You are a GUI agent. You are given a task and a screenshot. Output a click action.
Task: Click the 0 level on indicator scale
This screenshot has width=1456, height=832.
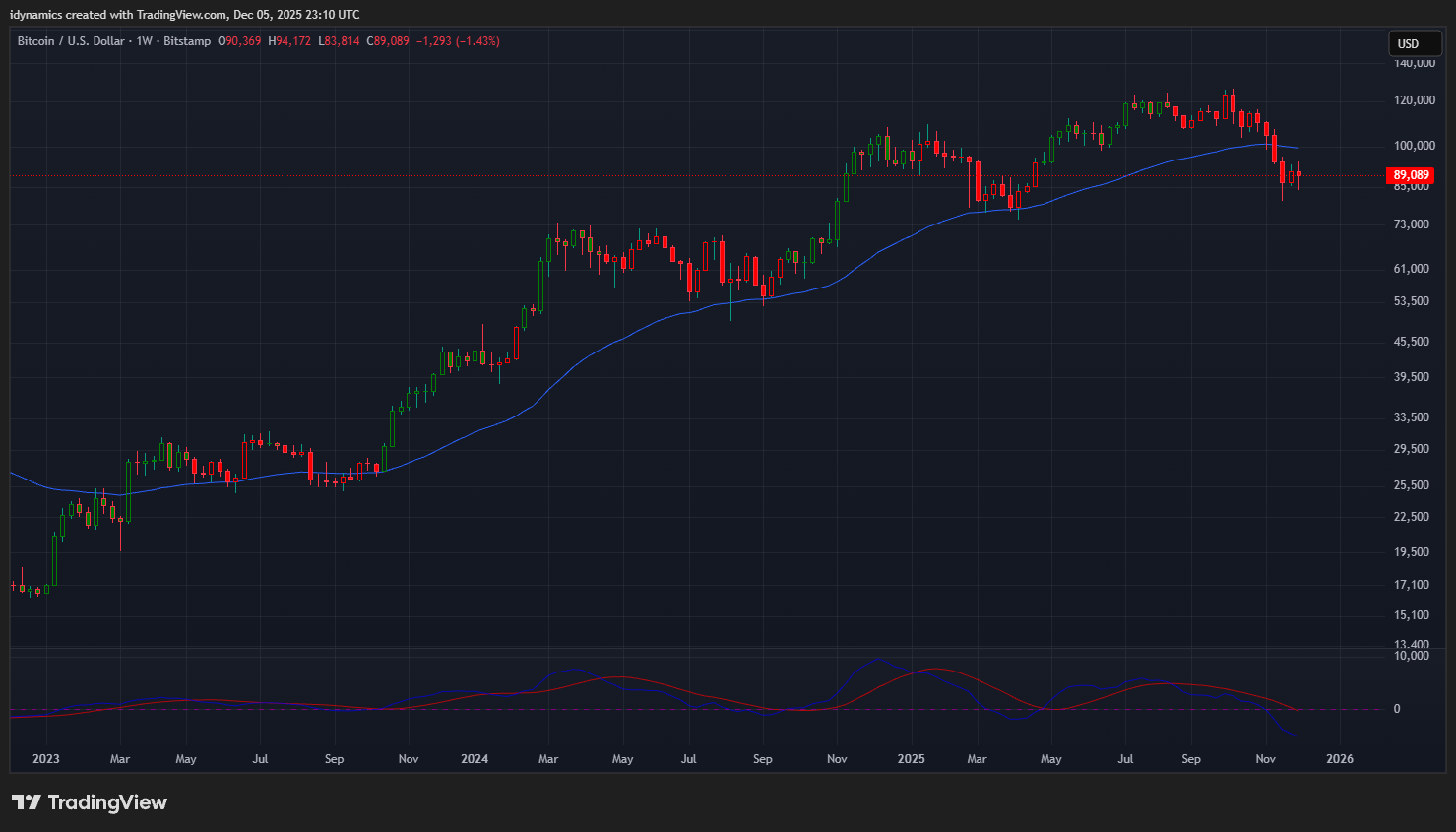(x=1396, y=709)
